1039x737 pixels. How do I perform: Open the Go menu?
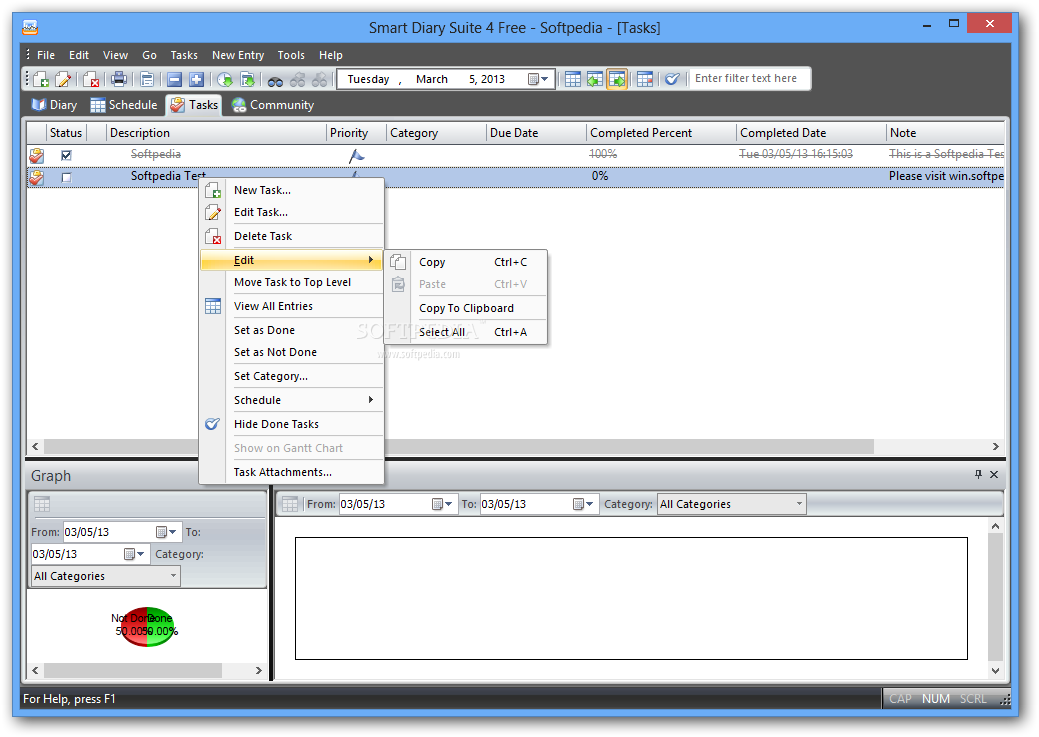[149, 55]
